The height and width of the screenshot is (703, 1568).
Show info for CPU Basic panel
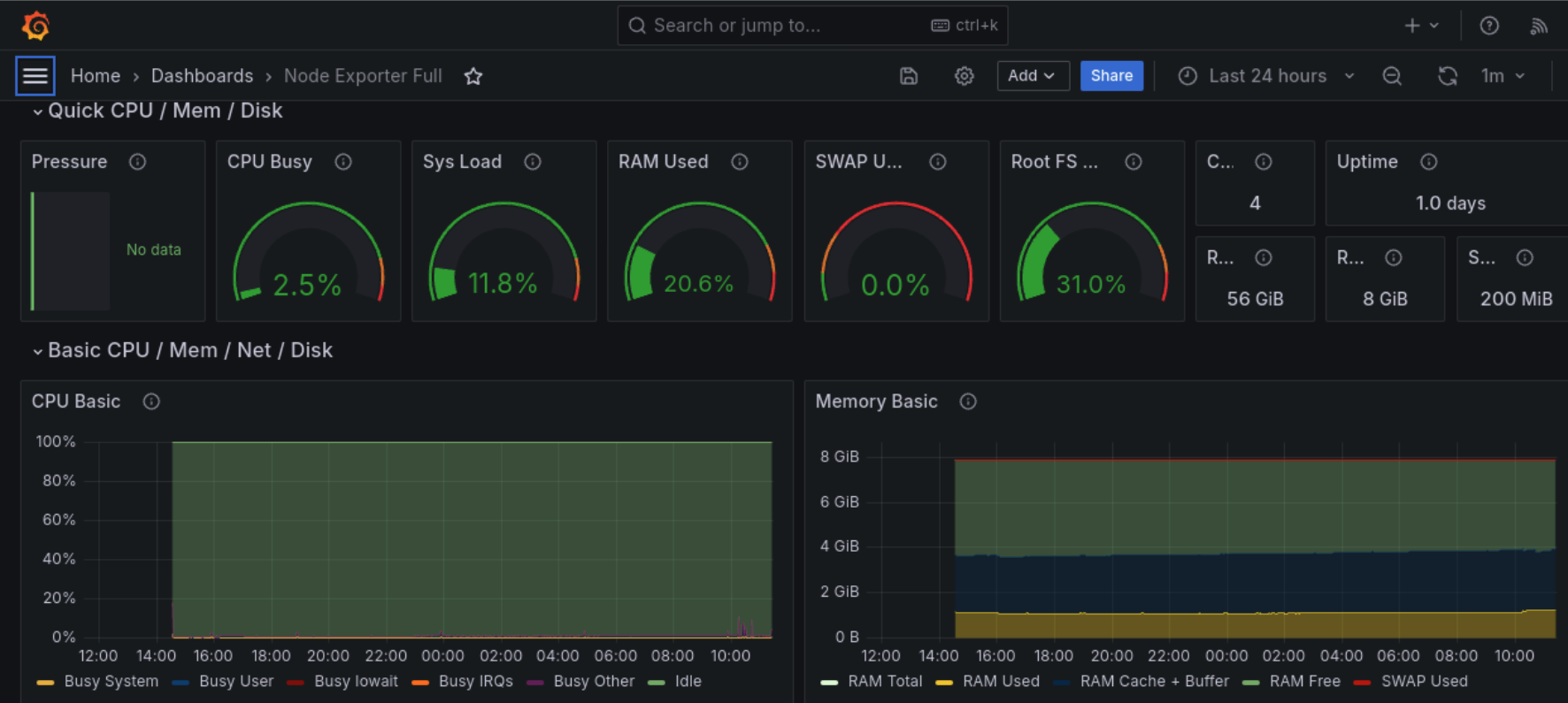151,401
